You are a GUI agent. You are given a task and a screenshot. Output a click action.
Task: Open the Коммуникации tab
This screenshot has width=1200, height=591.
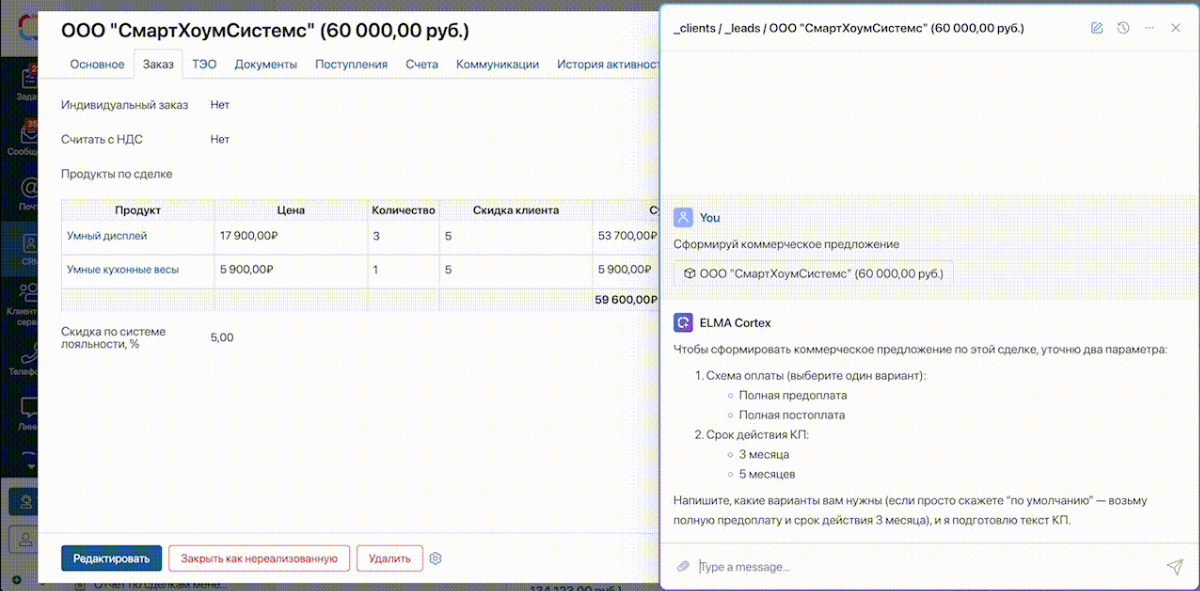click(497, 64)
